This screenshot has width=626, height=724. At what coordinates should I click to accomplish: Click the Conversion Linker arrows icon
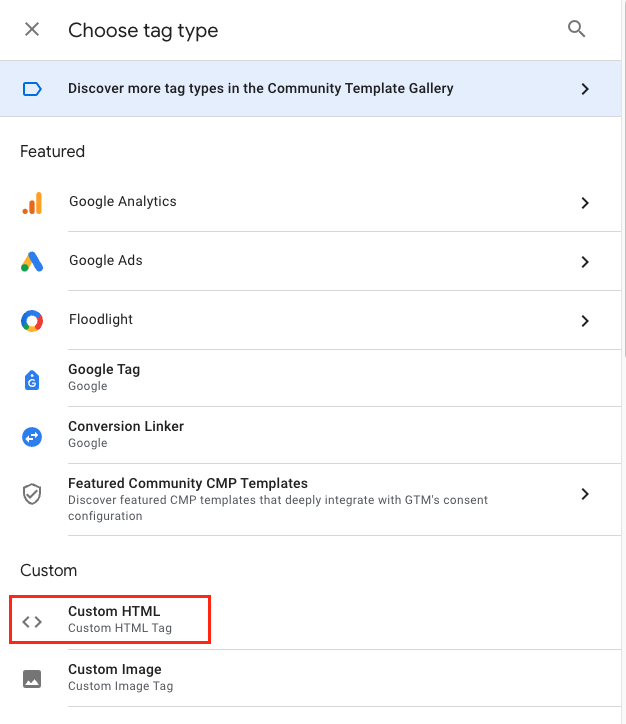click(32, 436)
